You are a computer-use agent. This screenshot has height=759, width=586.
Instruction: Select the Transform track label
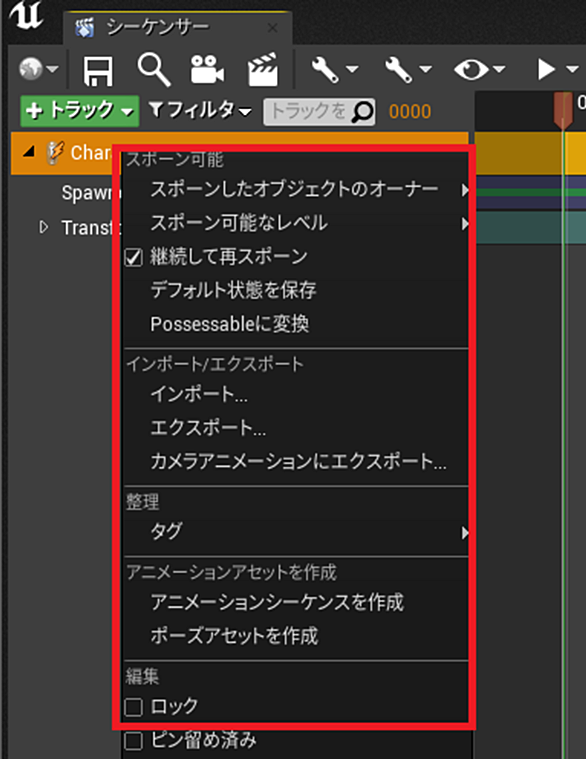click(91, 228)
